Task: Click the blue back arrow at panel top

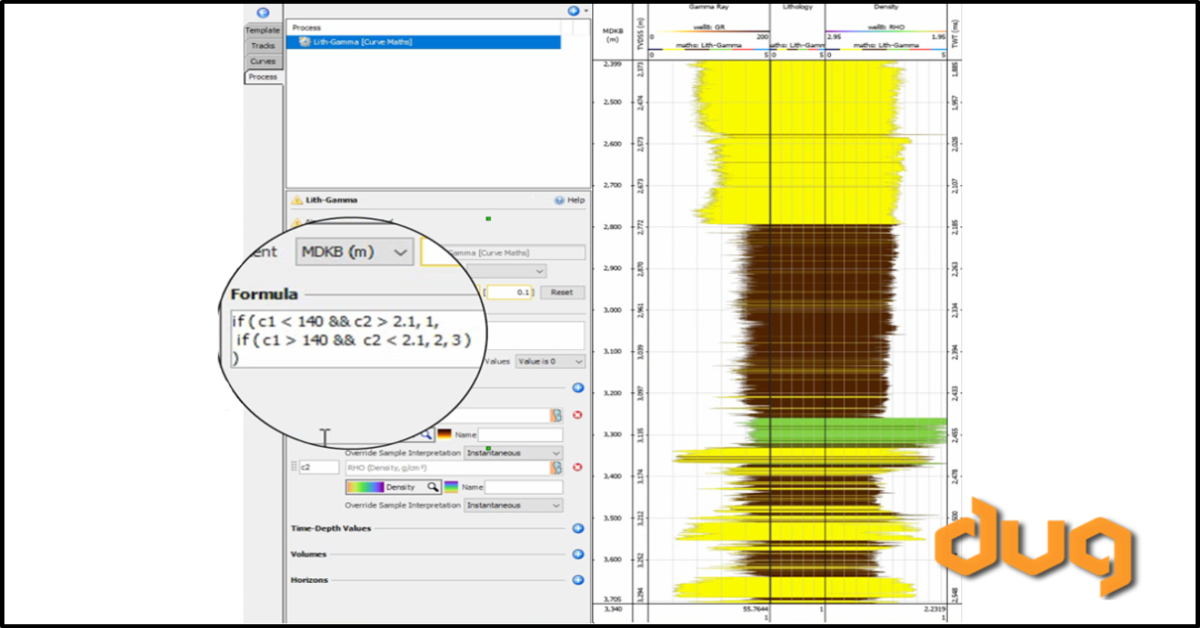Action: click(x=262, y=13)
